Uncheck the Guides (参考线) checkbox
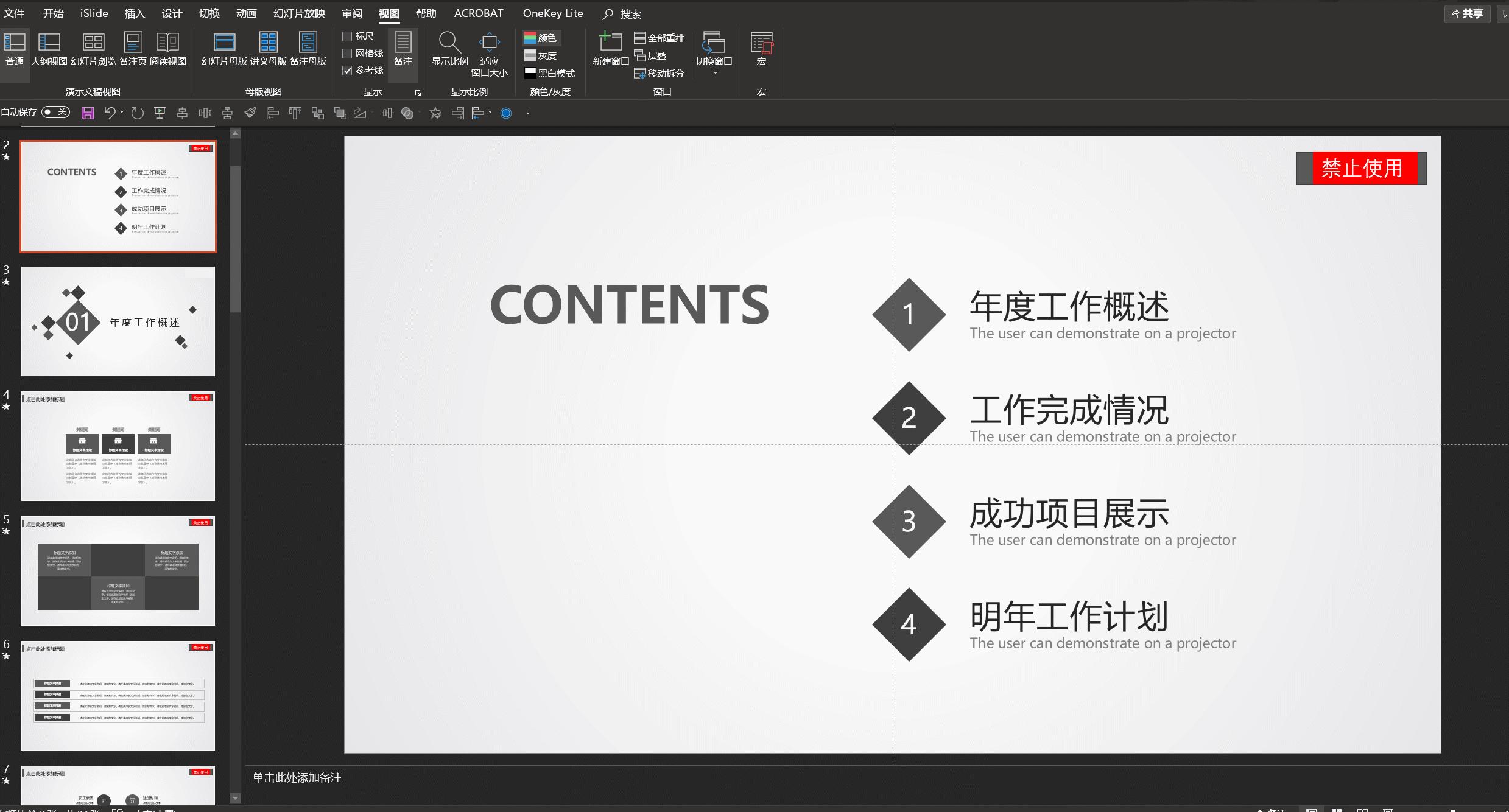The width and height of the screenshot is (1509, 812). tap(348, 71)
